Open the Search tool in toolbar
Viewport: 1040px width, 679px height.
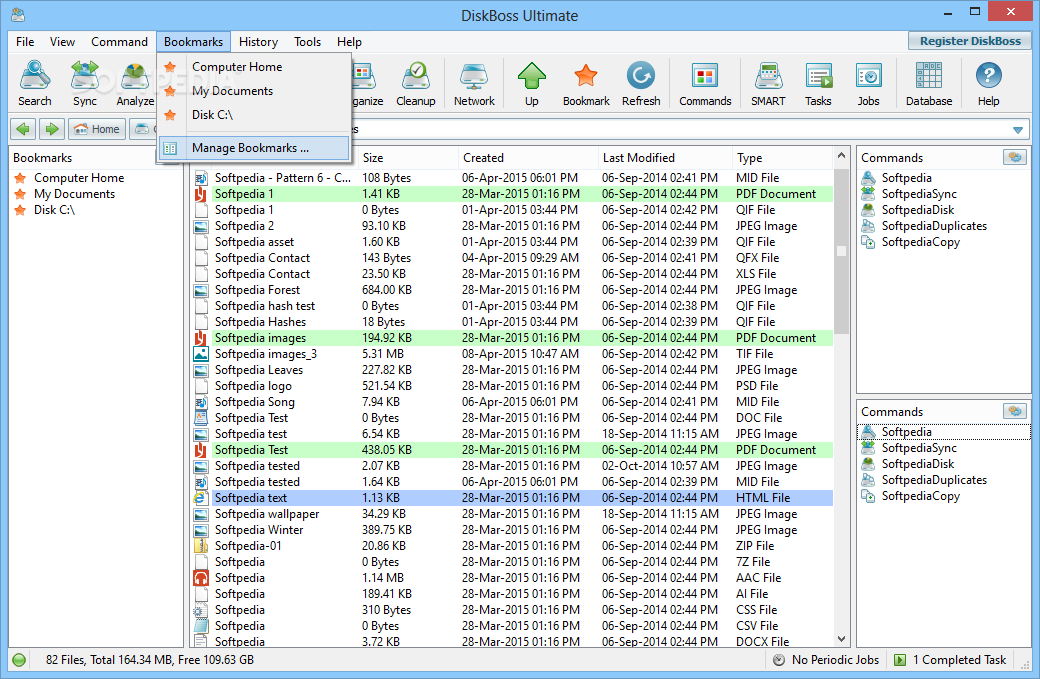click(x=34, y=84)
